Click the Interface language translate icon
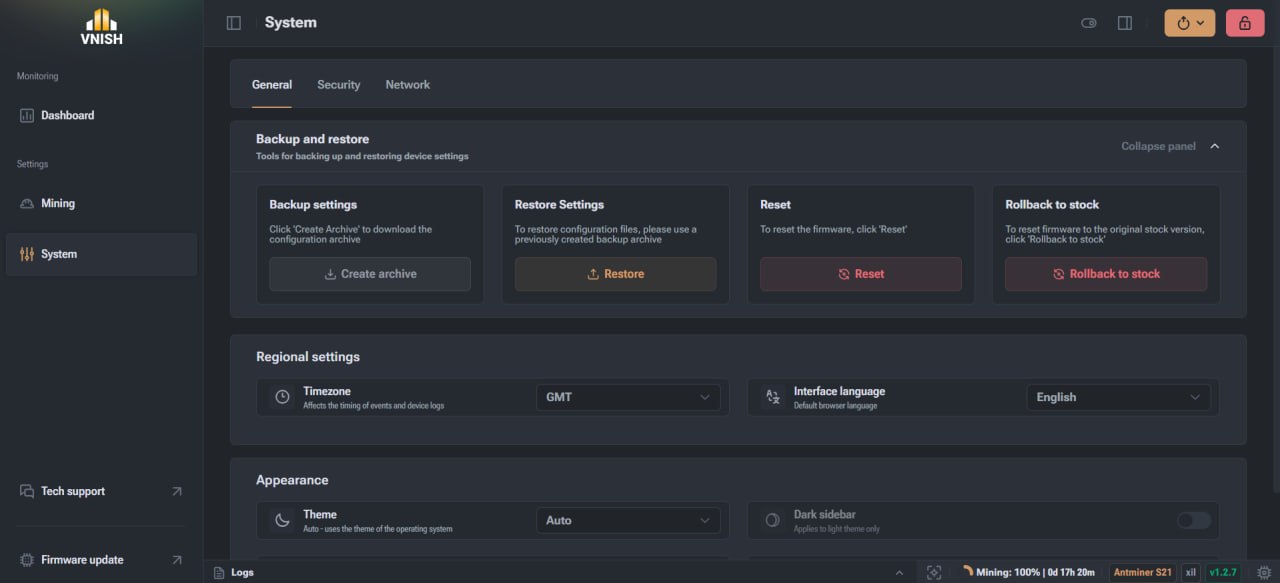 coord(773,398)
